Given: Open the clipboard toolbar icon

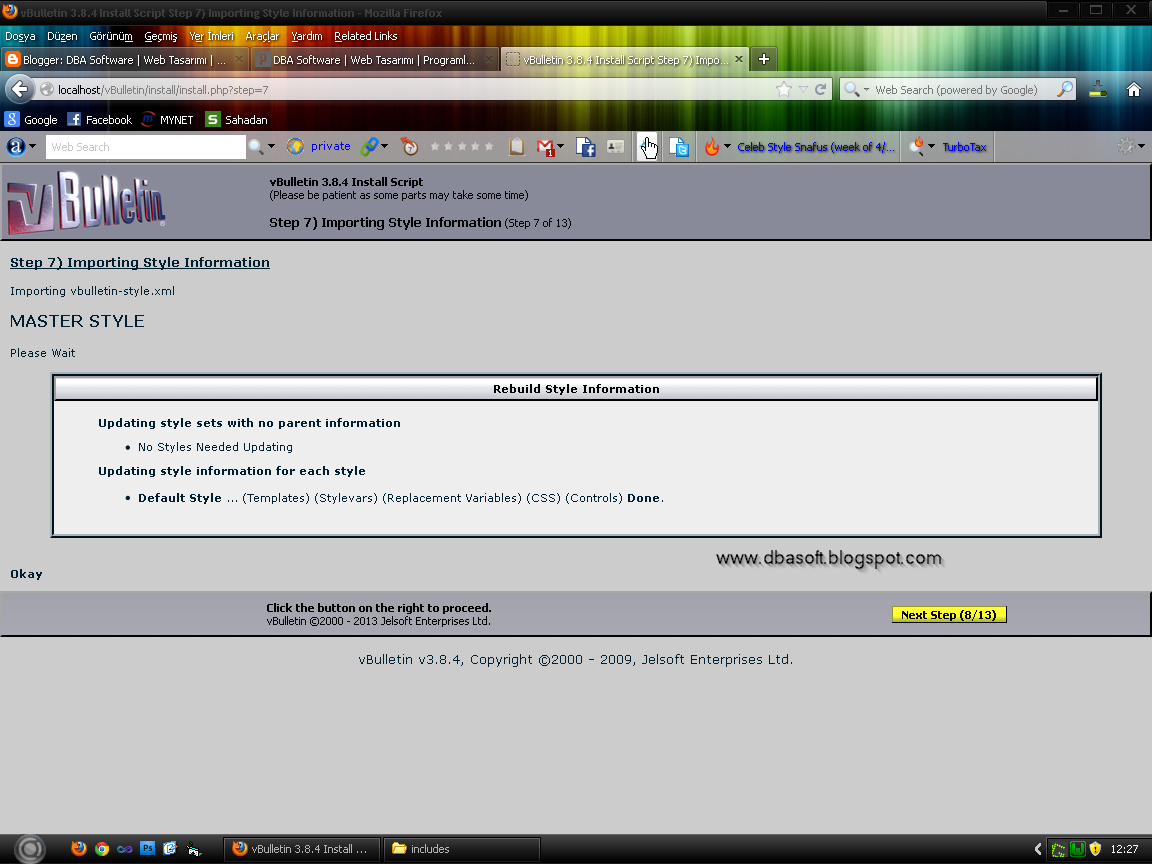Looking at the screenshot, I should pyautogui.click(x=516, y=147).
